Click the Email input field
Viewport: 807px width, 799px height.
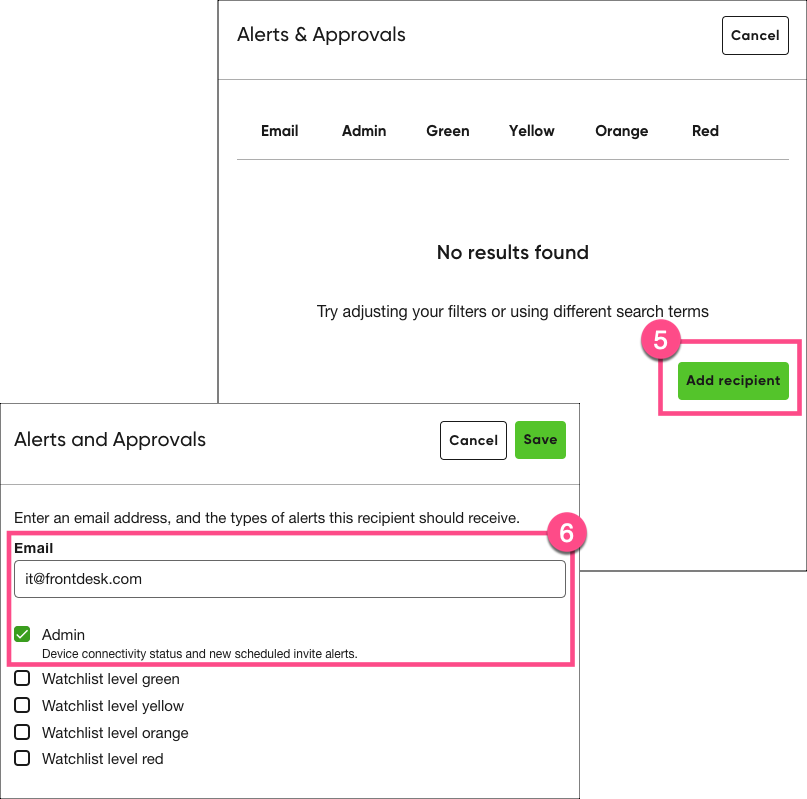point(289,579)
